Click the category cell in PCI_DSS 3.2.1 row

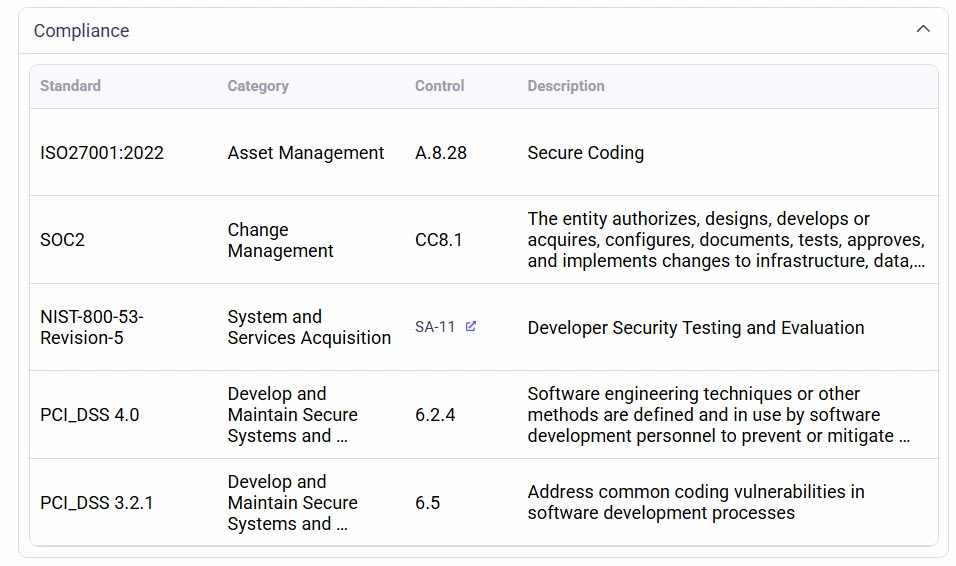click(x=293, y=503)
